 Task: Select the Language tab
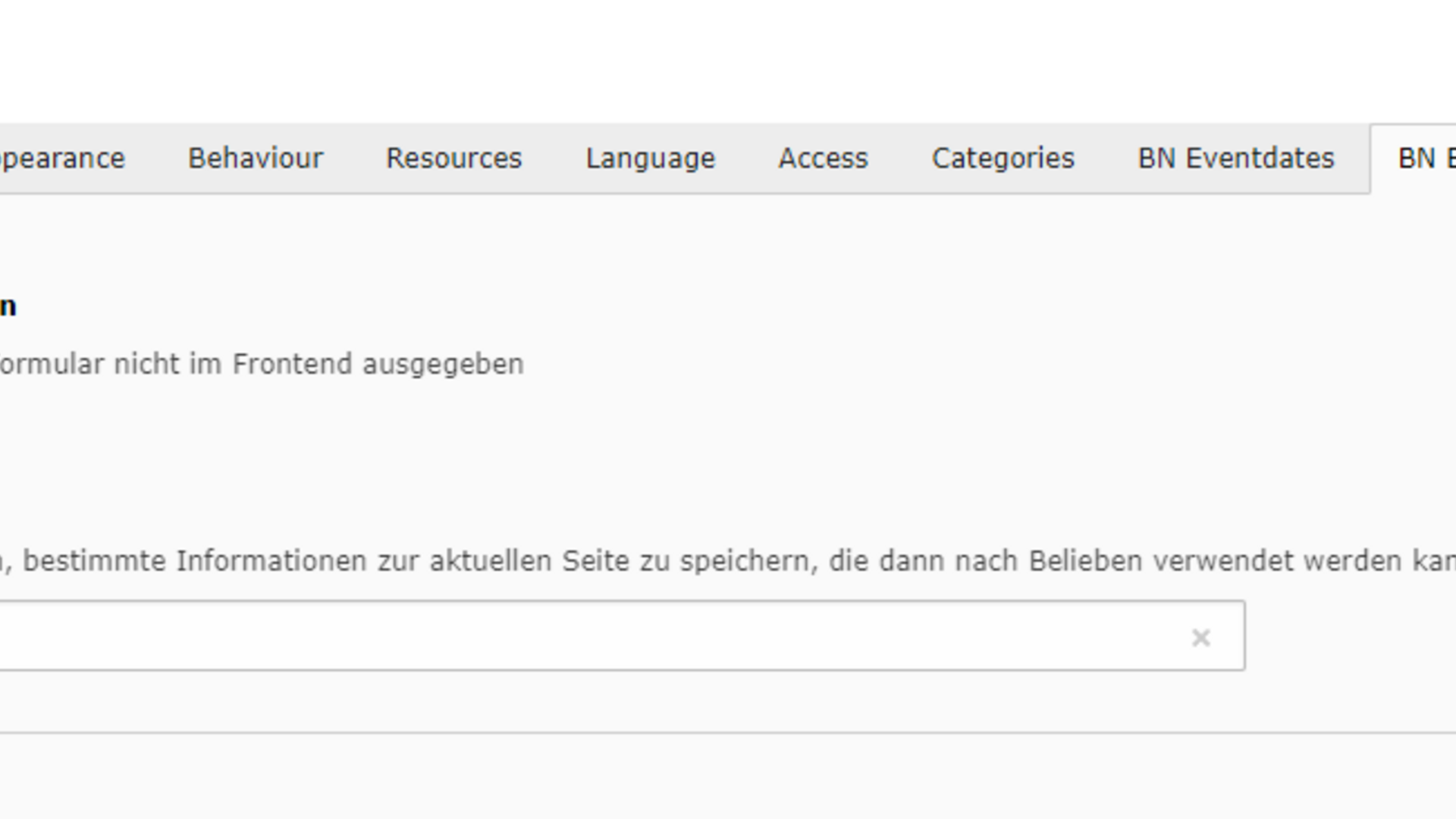pos(650,158)
